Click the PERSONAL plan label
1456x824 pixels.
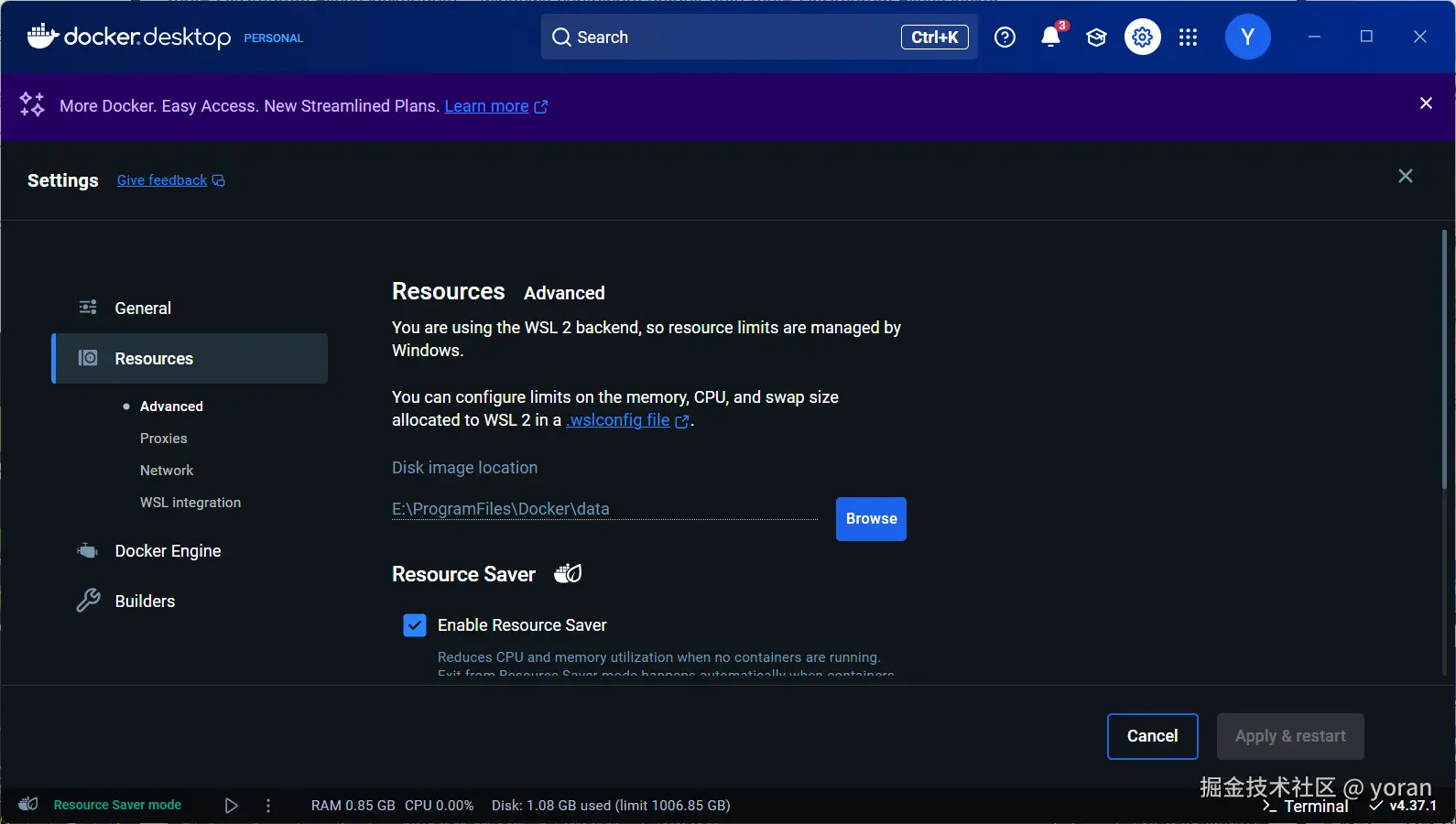(273, 38)
